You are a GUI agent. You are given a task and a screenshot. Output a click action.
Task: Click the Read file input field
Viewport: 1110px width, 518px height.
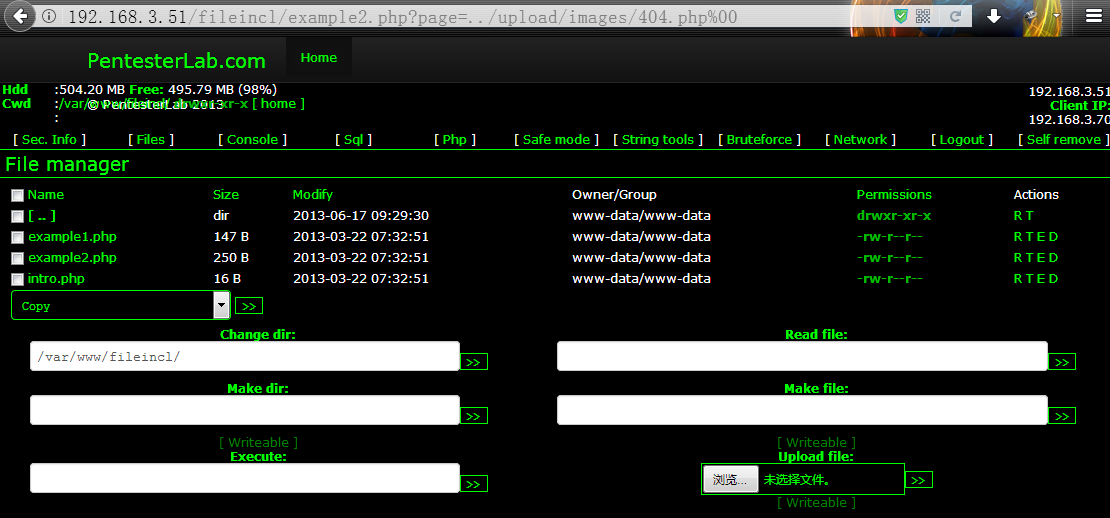point(802,356)
